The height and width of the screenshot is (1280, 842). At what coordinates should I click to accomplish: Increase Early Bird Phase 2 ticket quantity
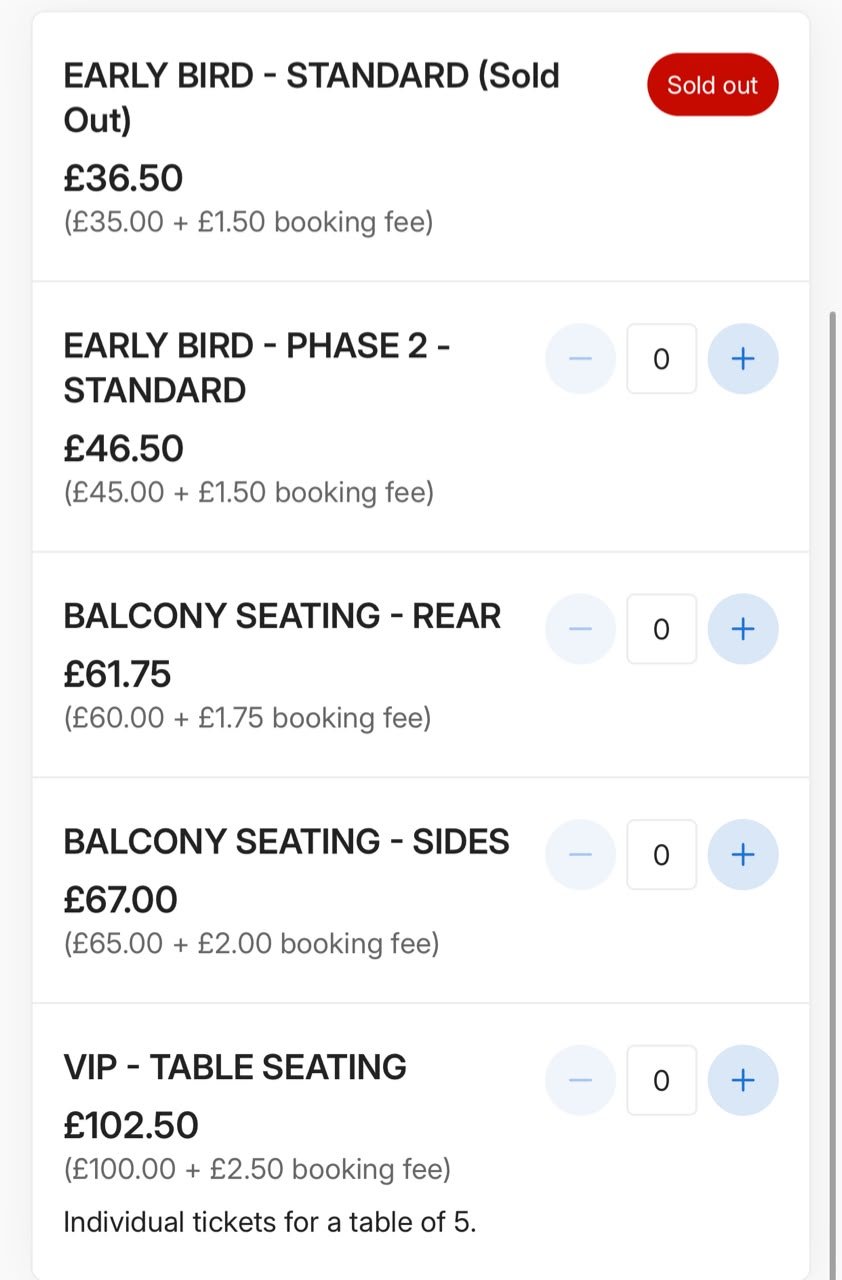pyautogui.click(x=743, y=359)
